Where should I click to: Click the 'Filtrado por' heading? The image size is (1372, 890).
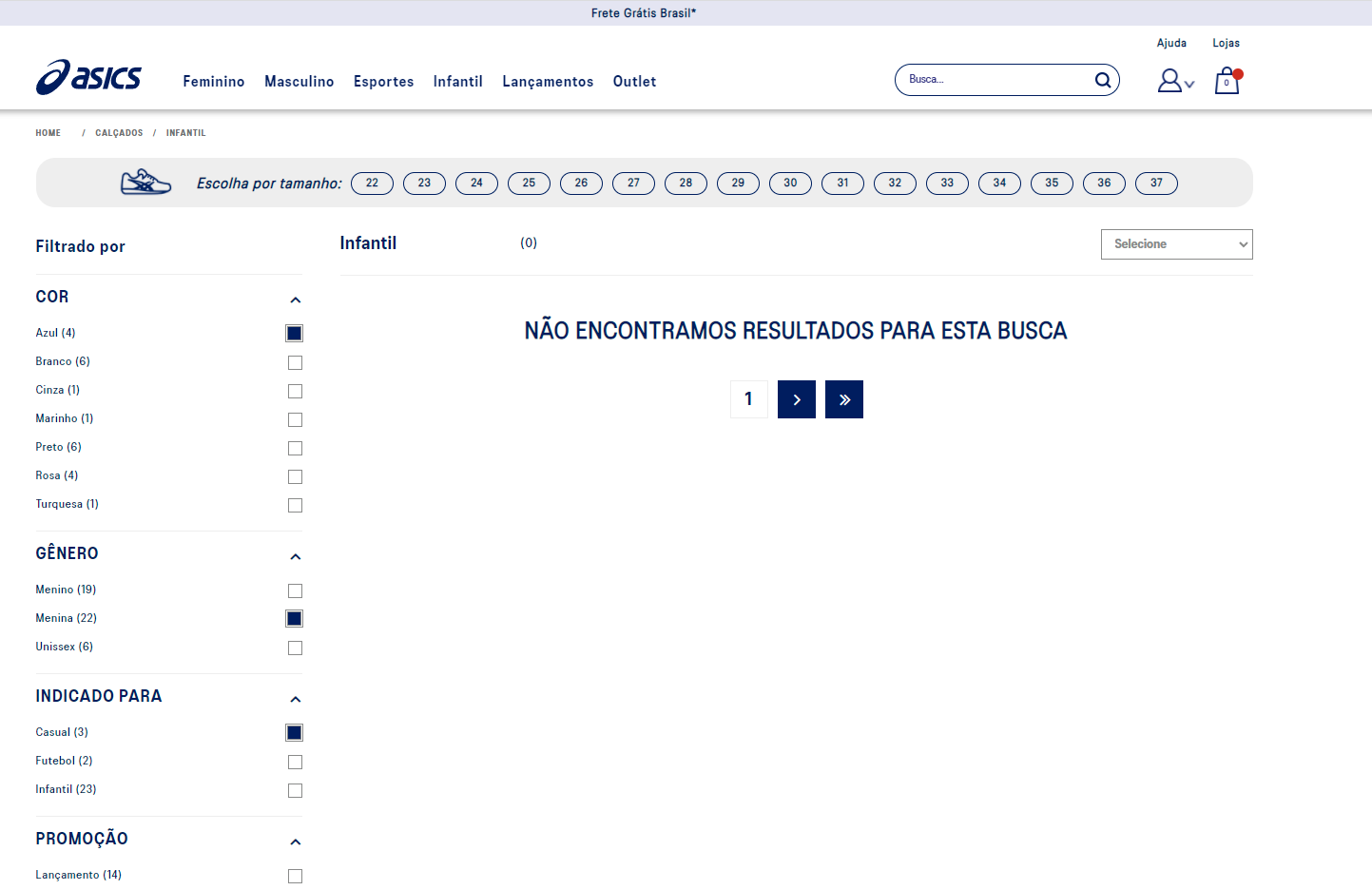81,246
